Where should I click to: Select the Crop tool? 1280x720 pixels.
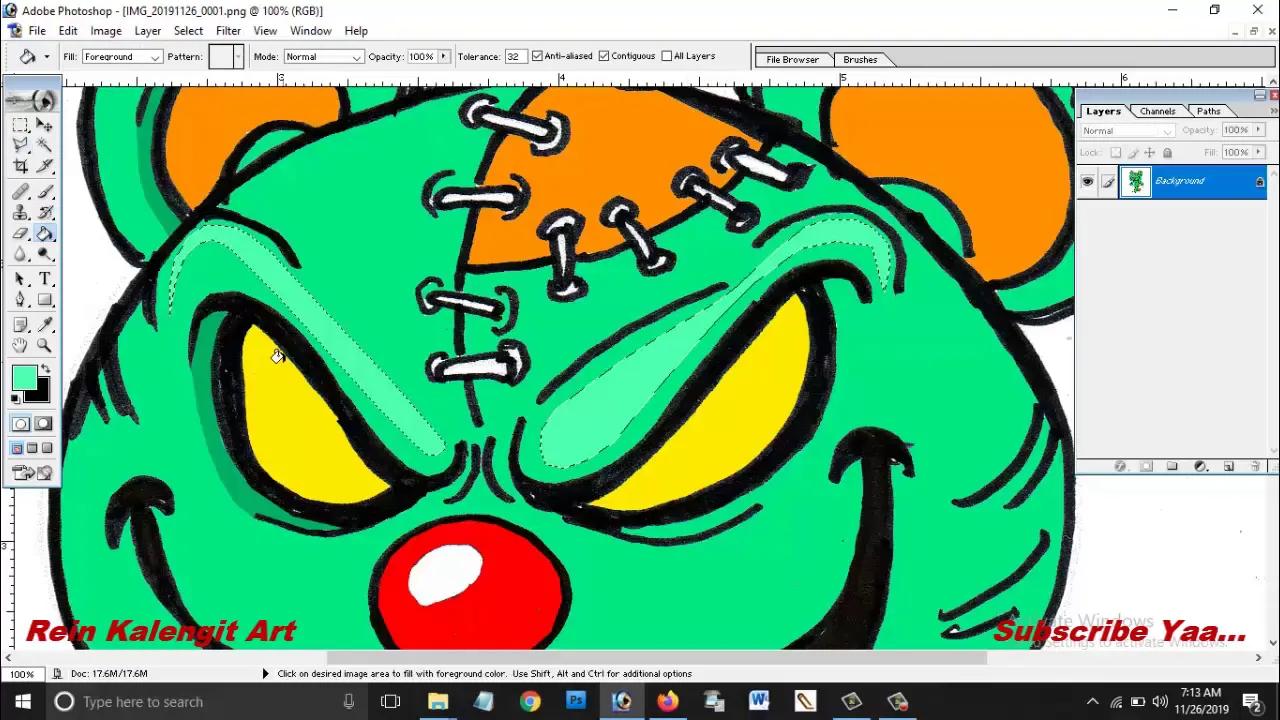[20, 166]
